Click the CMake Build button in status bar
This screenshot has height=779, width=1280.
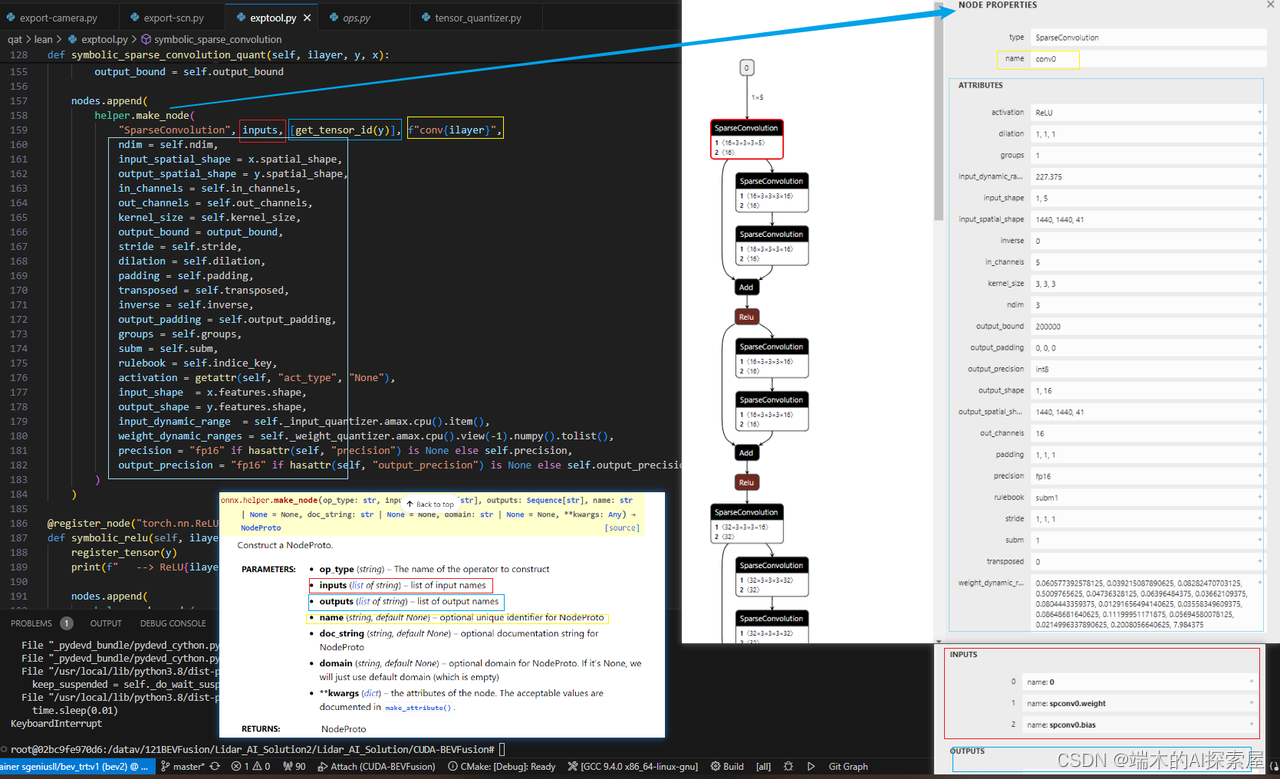[727, 767]
